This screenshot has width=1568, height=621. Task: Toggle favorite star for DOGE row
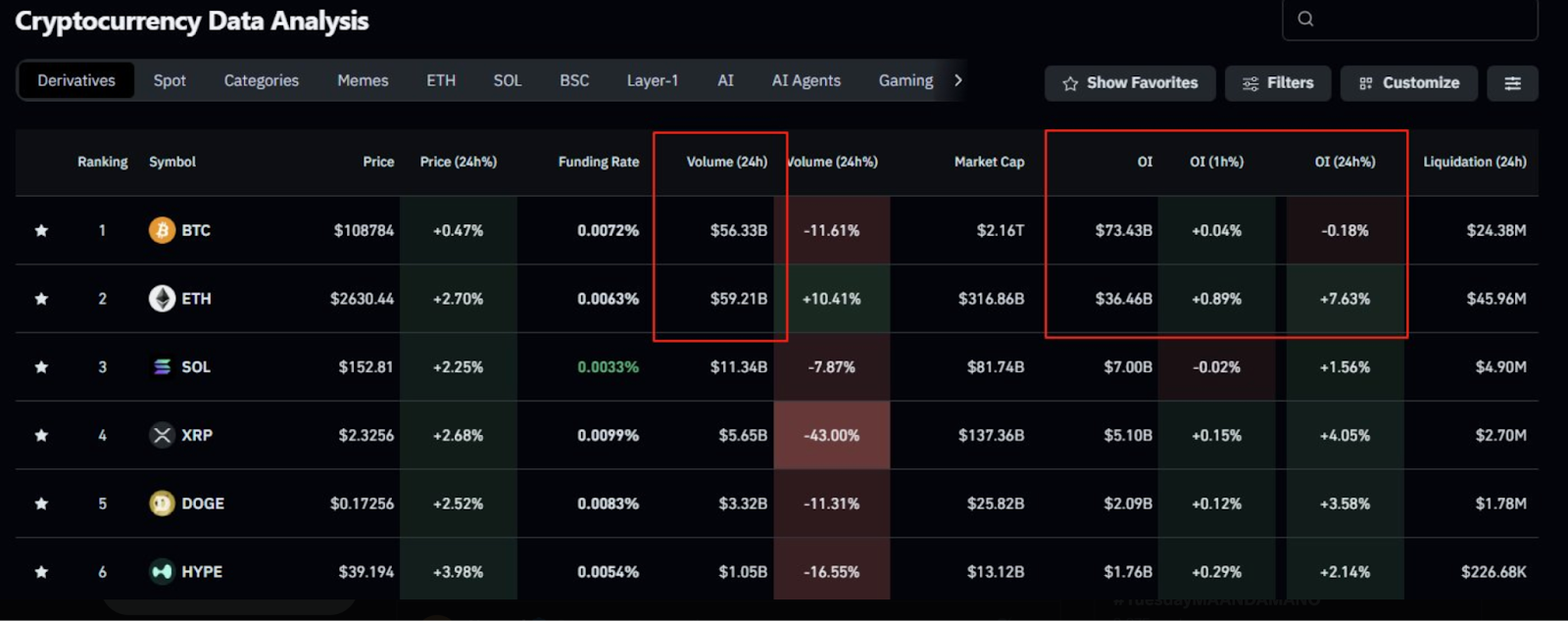(41, 503)
